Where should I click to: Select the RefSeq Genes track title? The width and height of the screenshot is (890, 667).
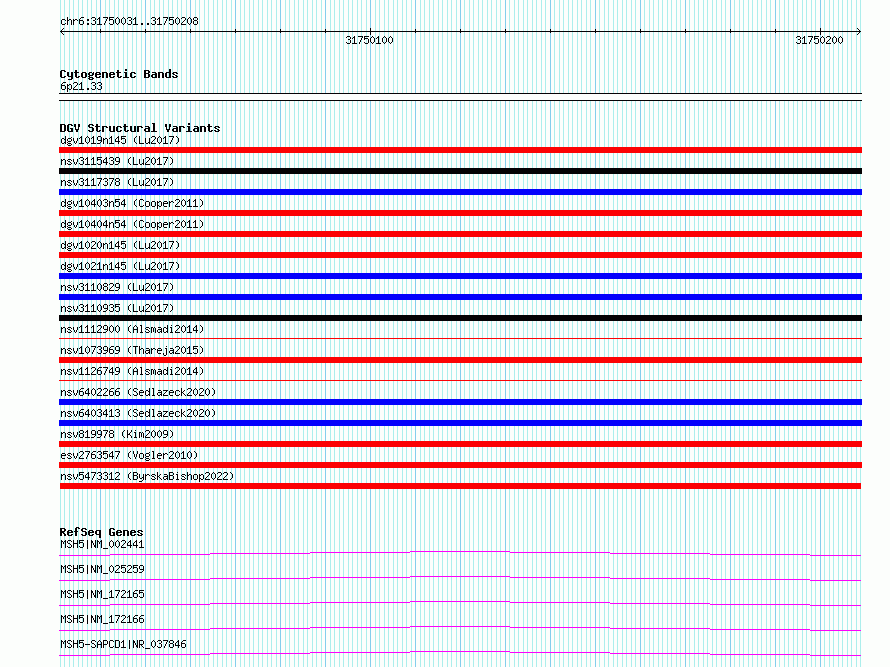pos(101,532)
